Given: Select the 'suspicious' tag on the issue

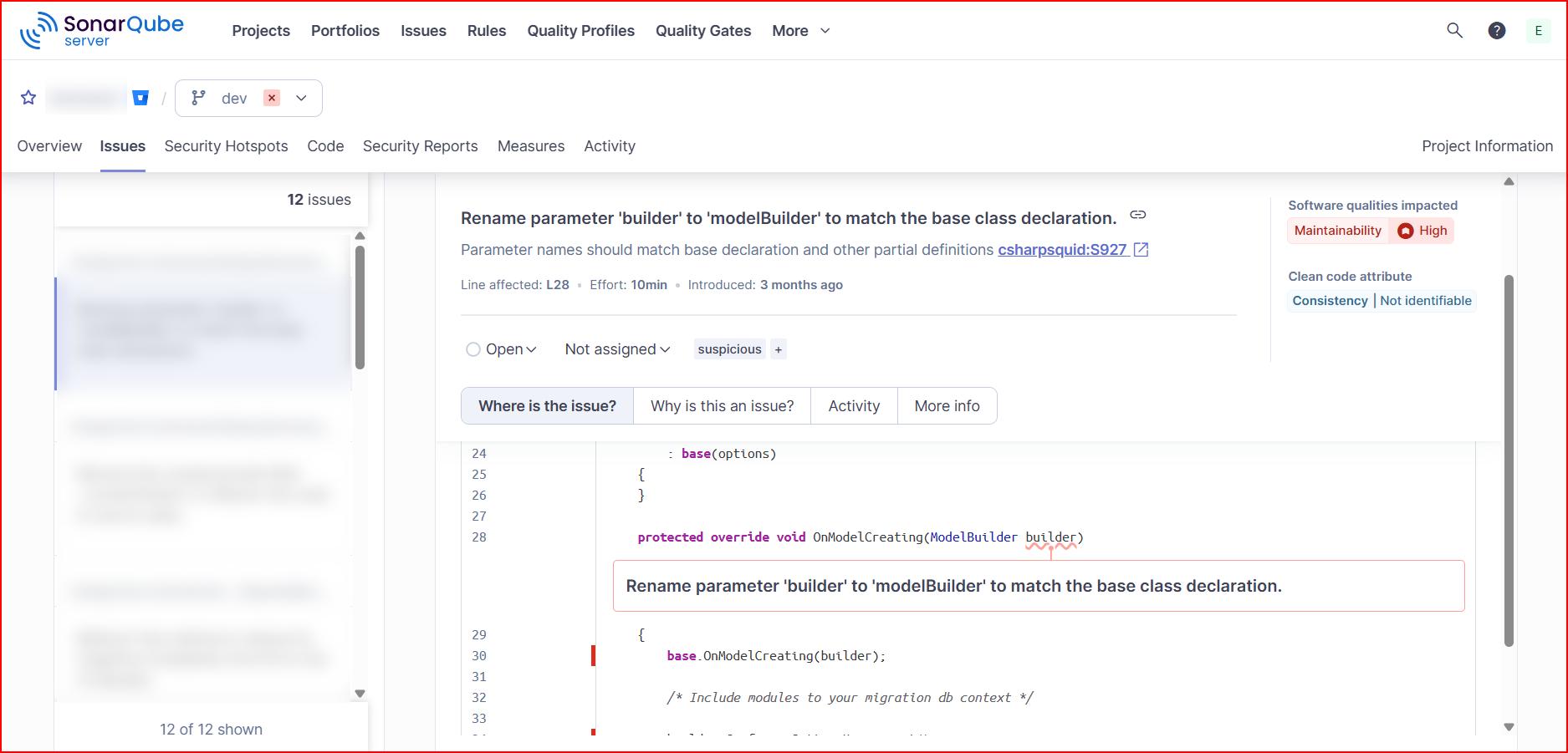Looking at the screenshot, I should 729,349.
